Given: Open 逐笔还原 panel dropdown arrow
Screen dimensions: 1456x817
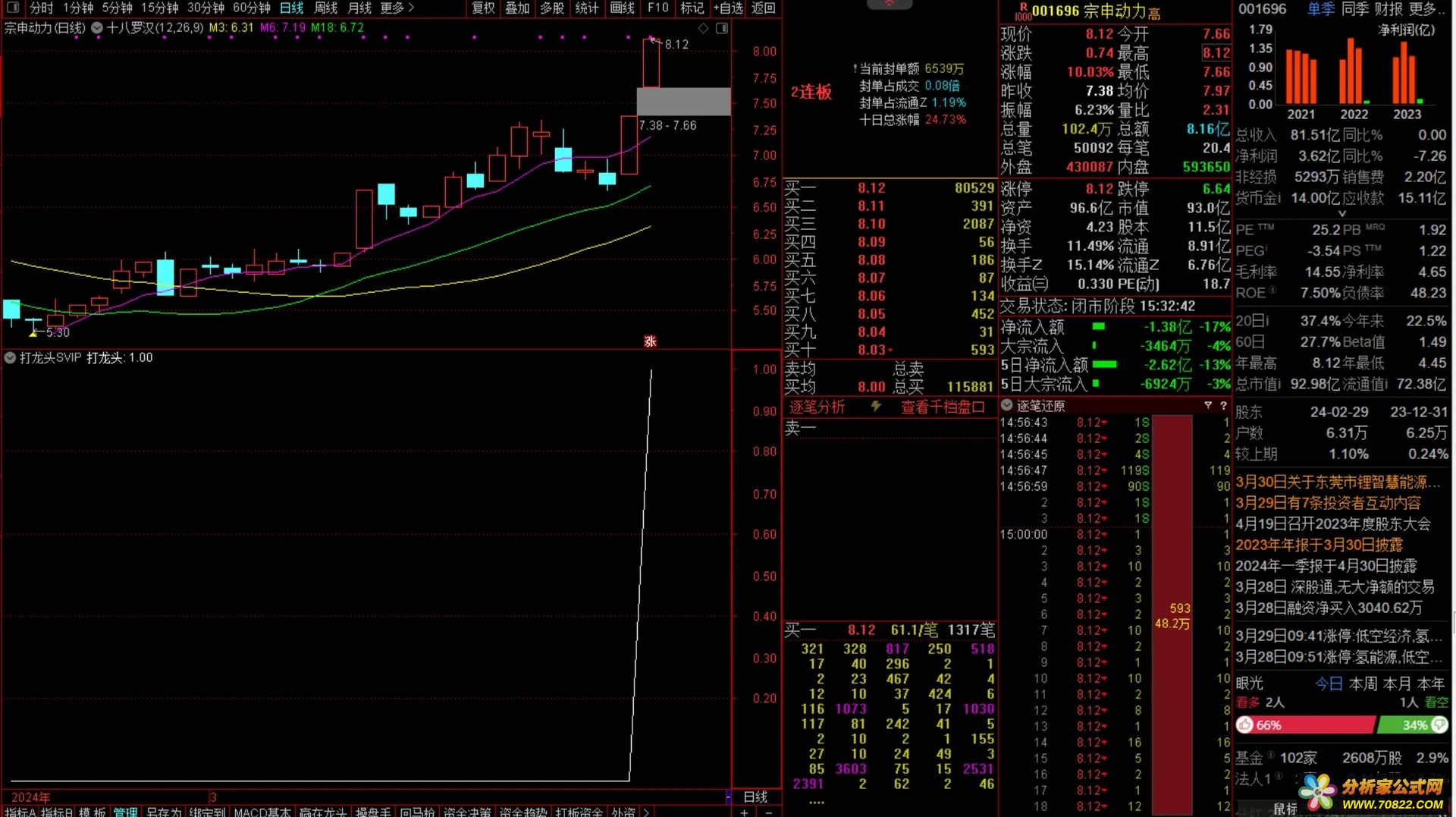Looking at the screenshot, I should (1007, 405).
